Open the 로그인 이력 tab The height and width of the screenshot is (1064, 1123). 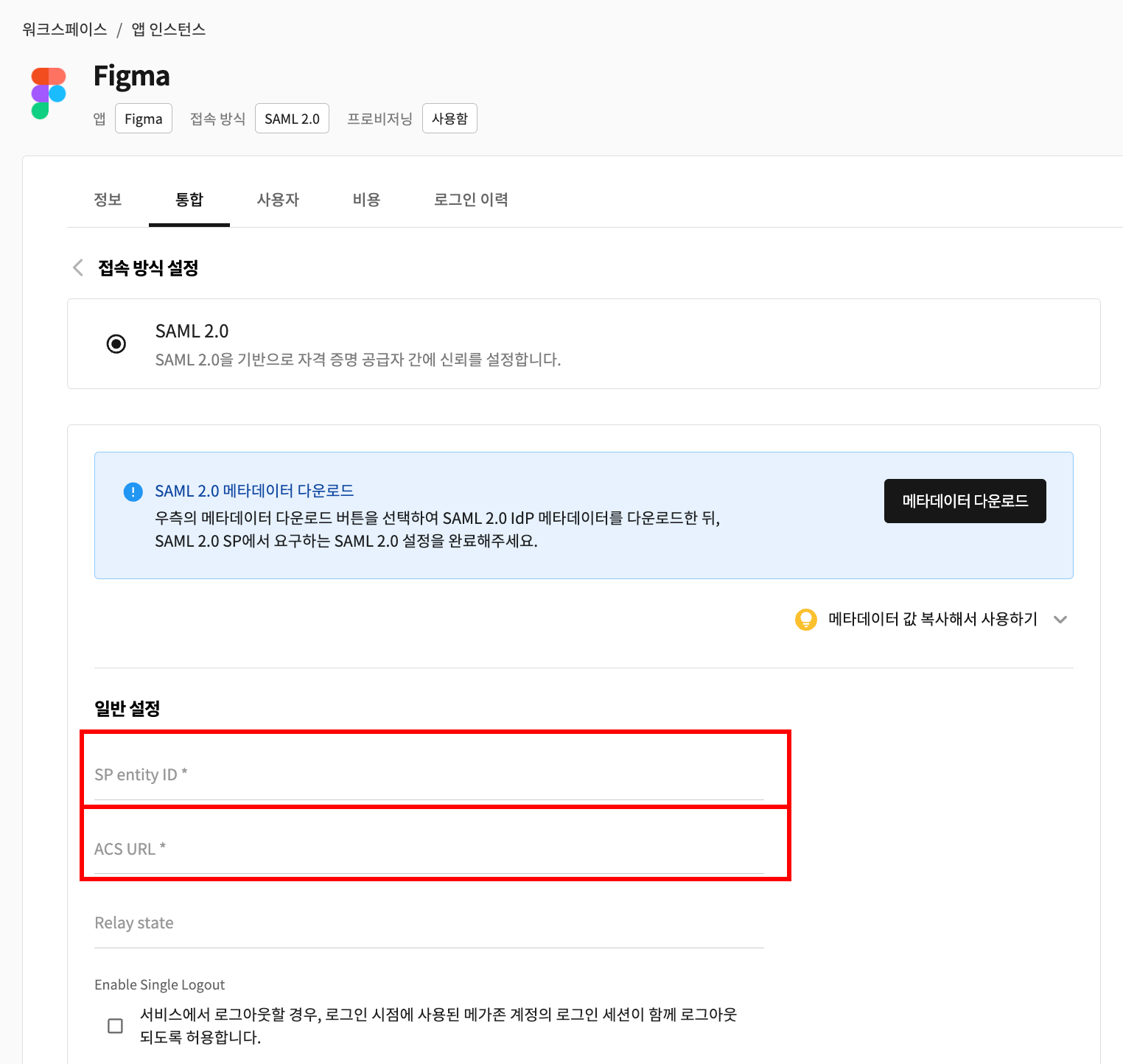[471, 200]
